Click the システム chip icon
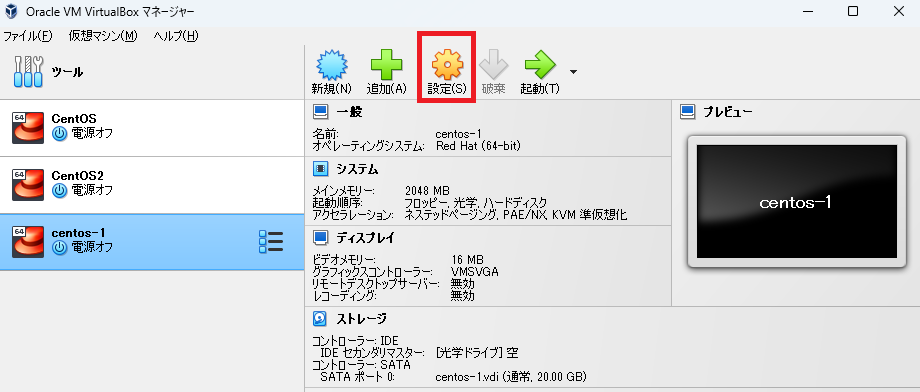920x392 pixels. (320, 170)
